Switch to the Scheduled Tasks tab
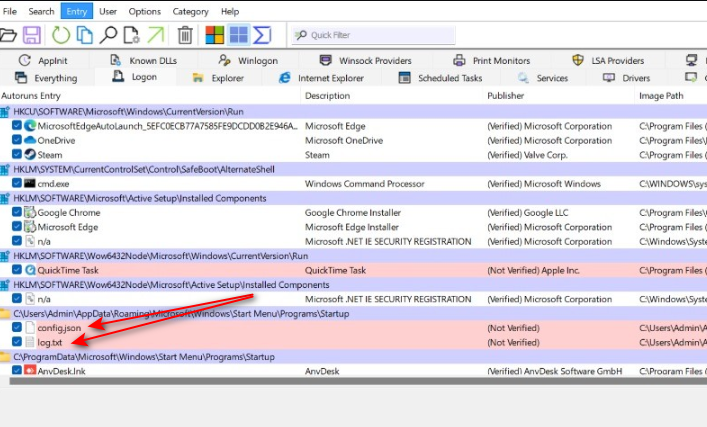 point(441,78)
